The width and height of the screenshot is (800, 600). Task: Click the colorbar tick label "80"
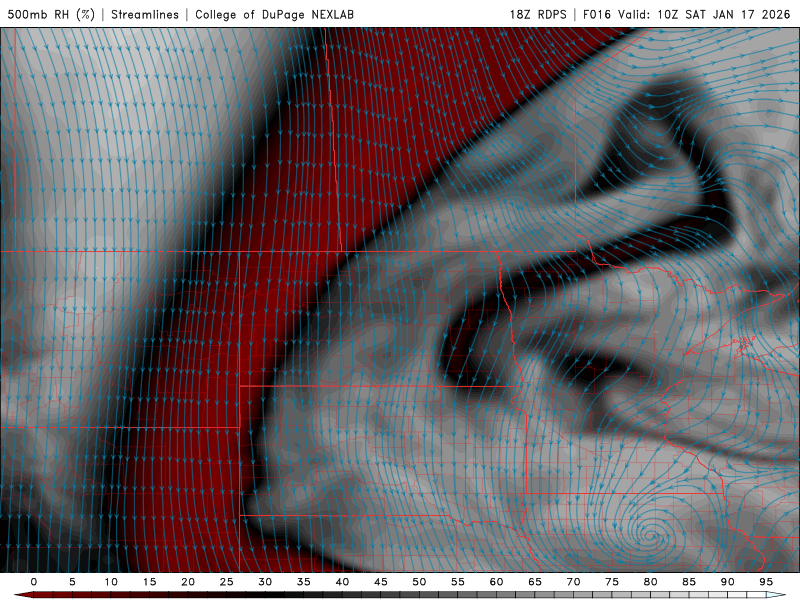[x=651, y=582]
